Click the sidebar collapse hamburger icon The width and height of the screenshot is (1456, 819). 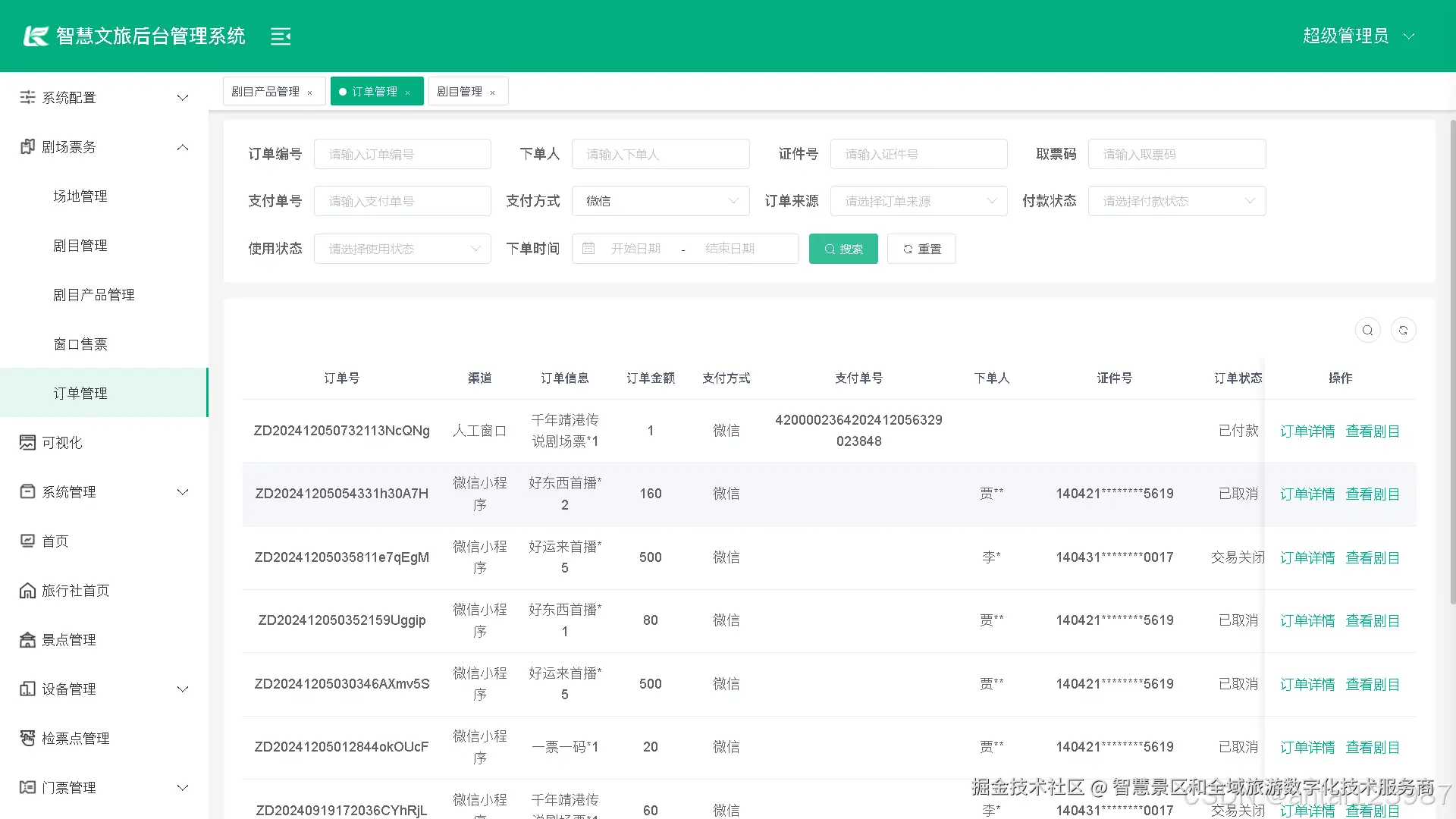(x=281, y=36)
